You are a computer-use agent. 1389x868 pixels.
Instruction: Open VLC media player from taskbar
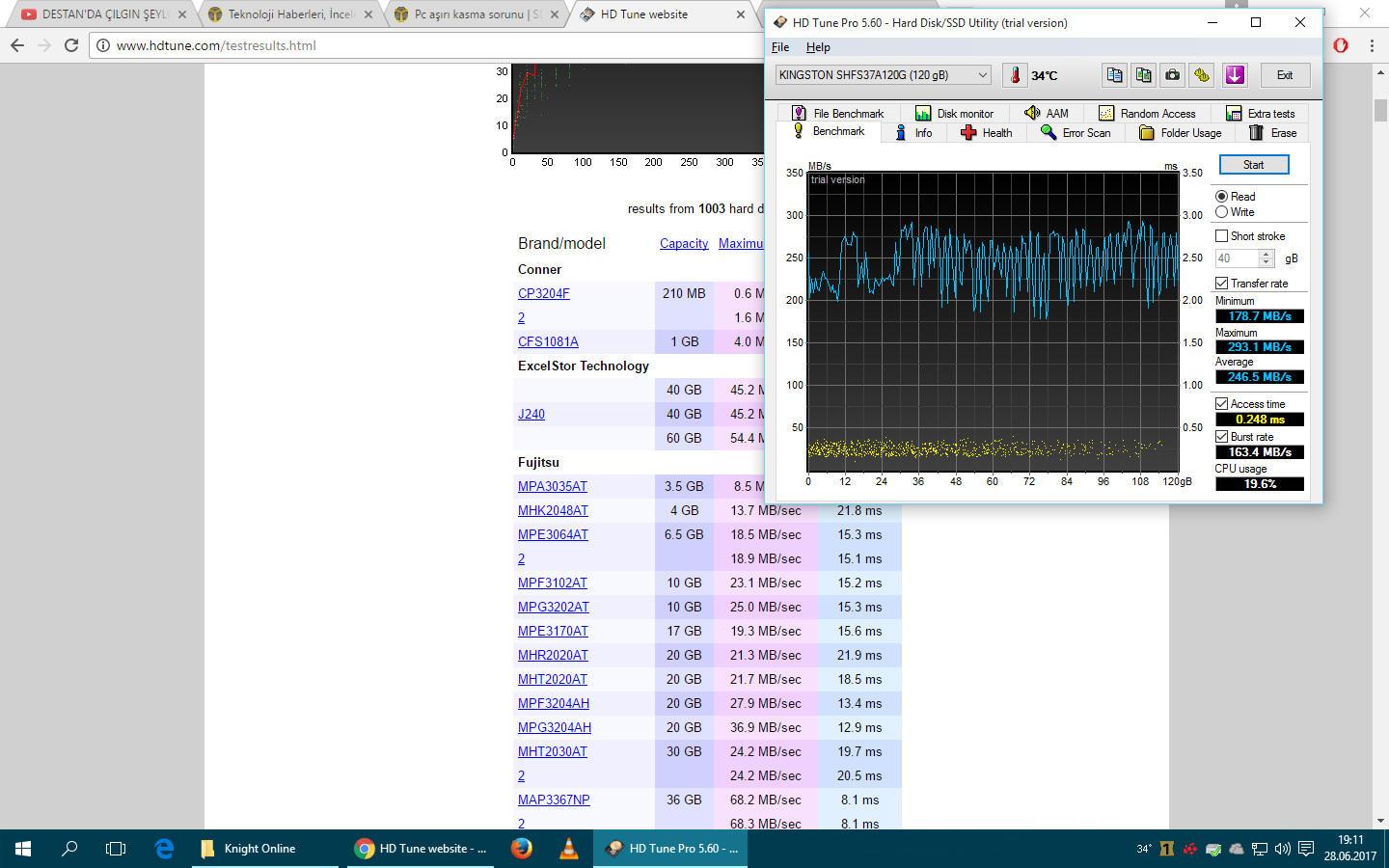click(569, 849)
